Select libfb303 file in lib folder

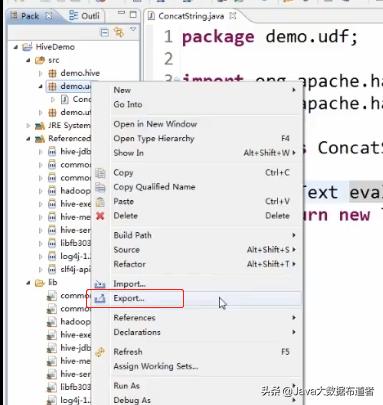(69, 387)
